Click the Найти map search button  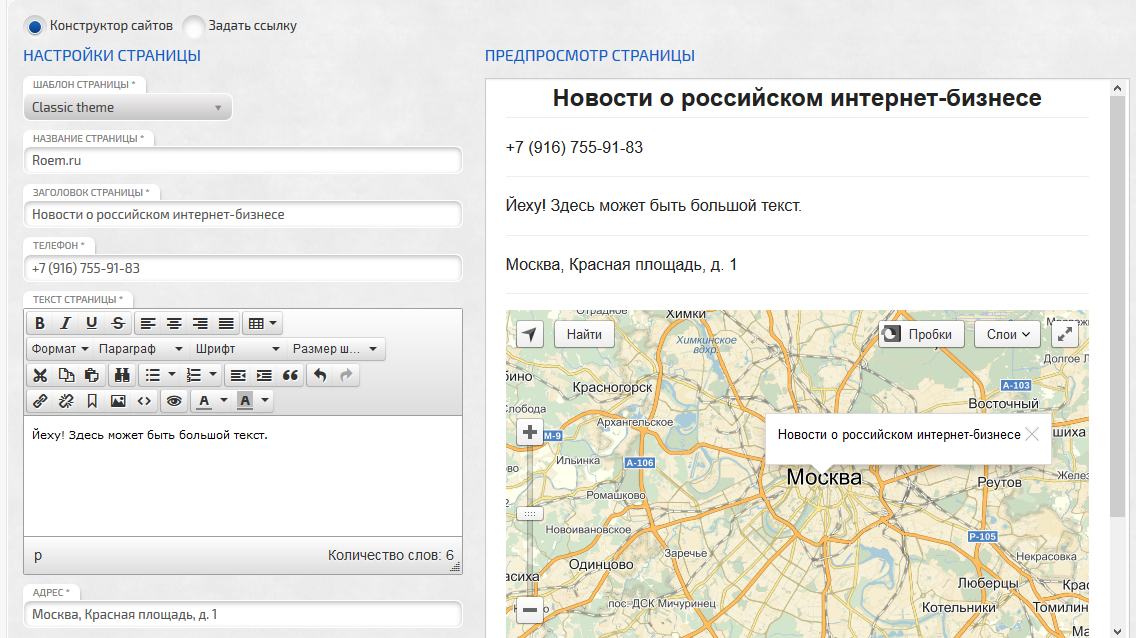pyautogui.click(x=584, y=334)
